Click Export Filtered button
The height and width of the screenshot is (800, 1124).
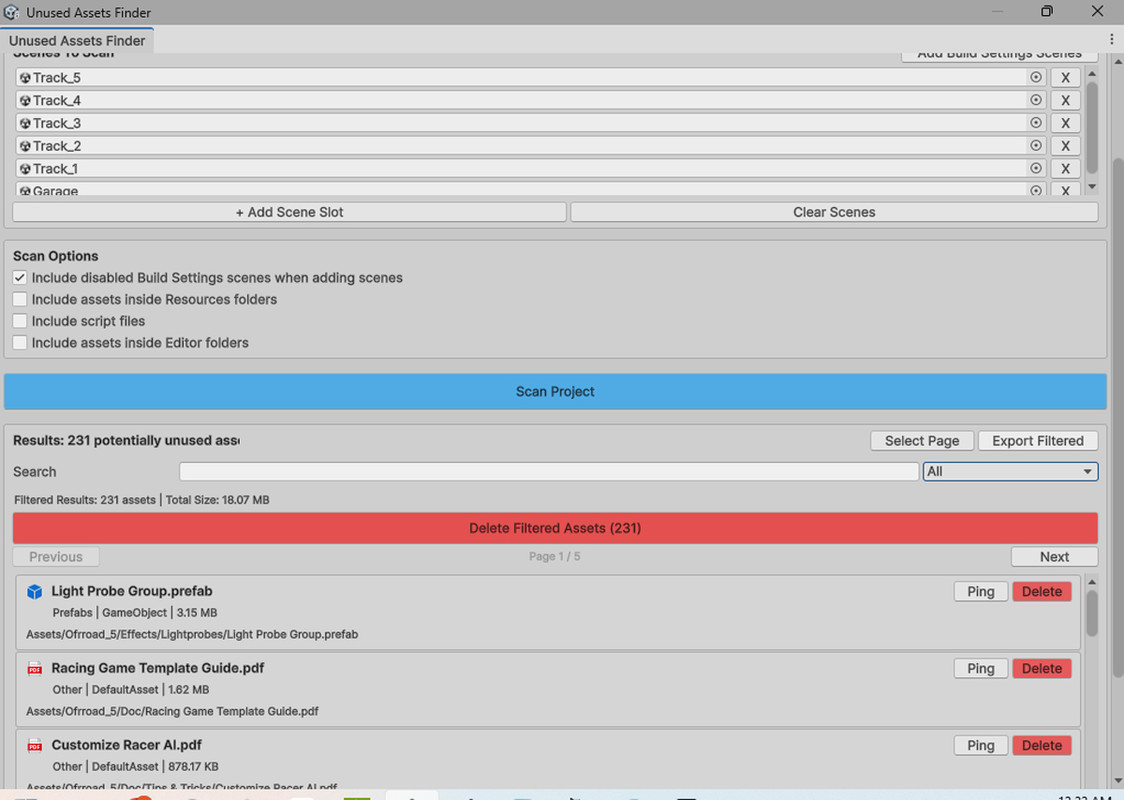(x=1037, y=441)
